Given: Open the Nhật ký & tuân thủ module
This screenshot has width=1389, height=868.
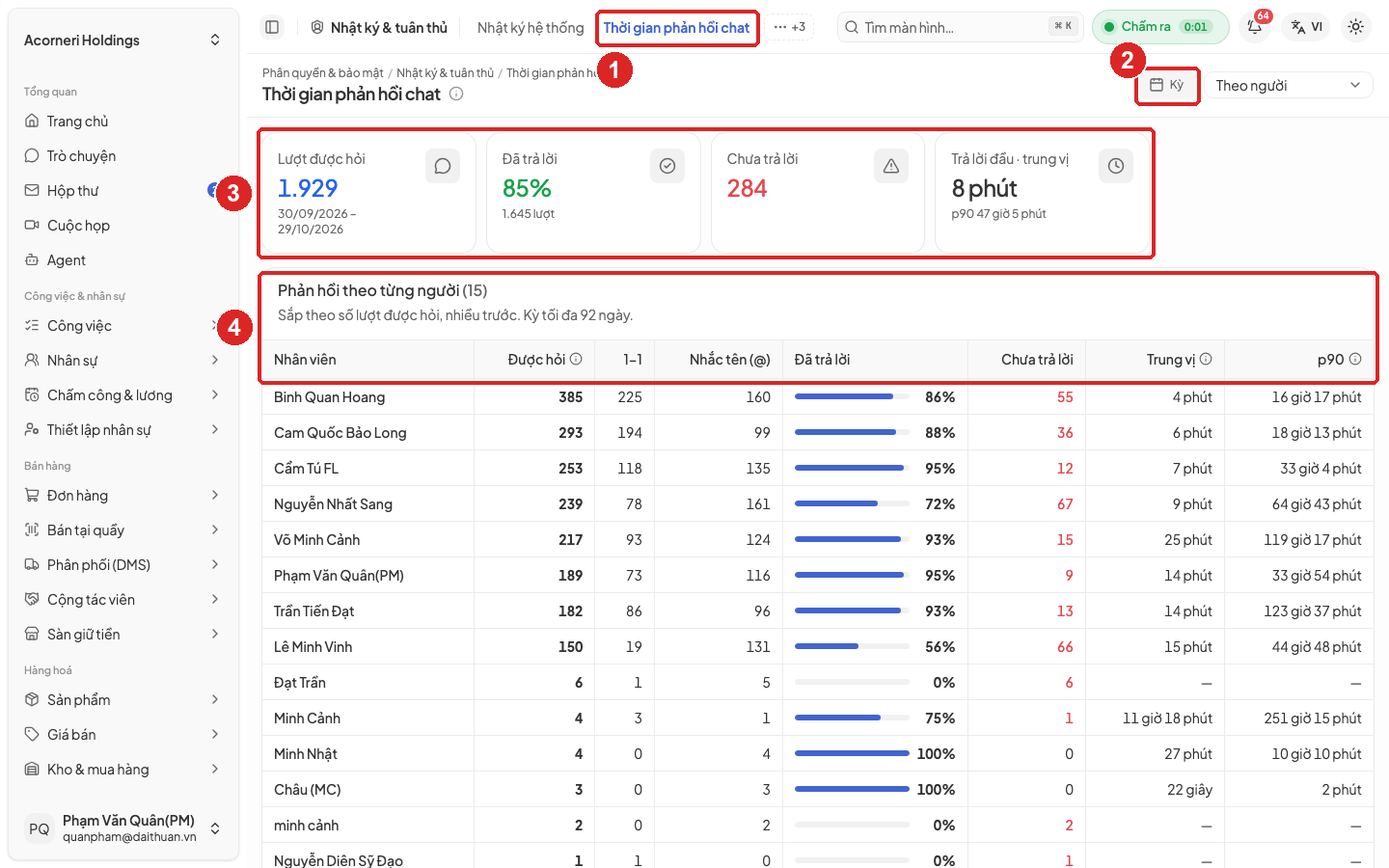Looking at the screenshot, I should pyautogui.click(x=379, y=28).
